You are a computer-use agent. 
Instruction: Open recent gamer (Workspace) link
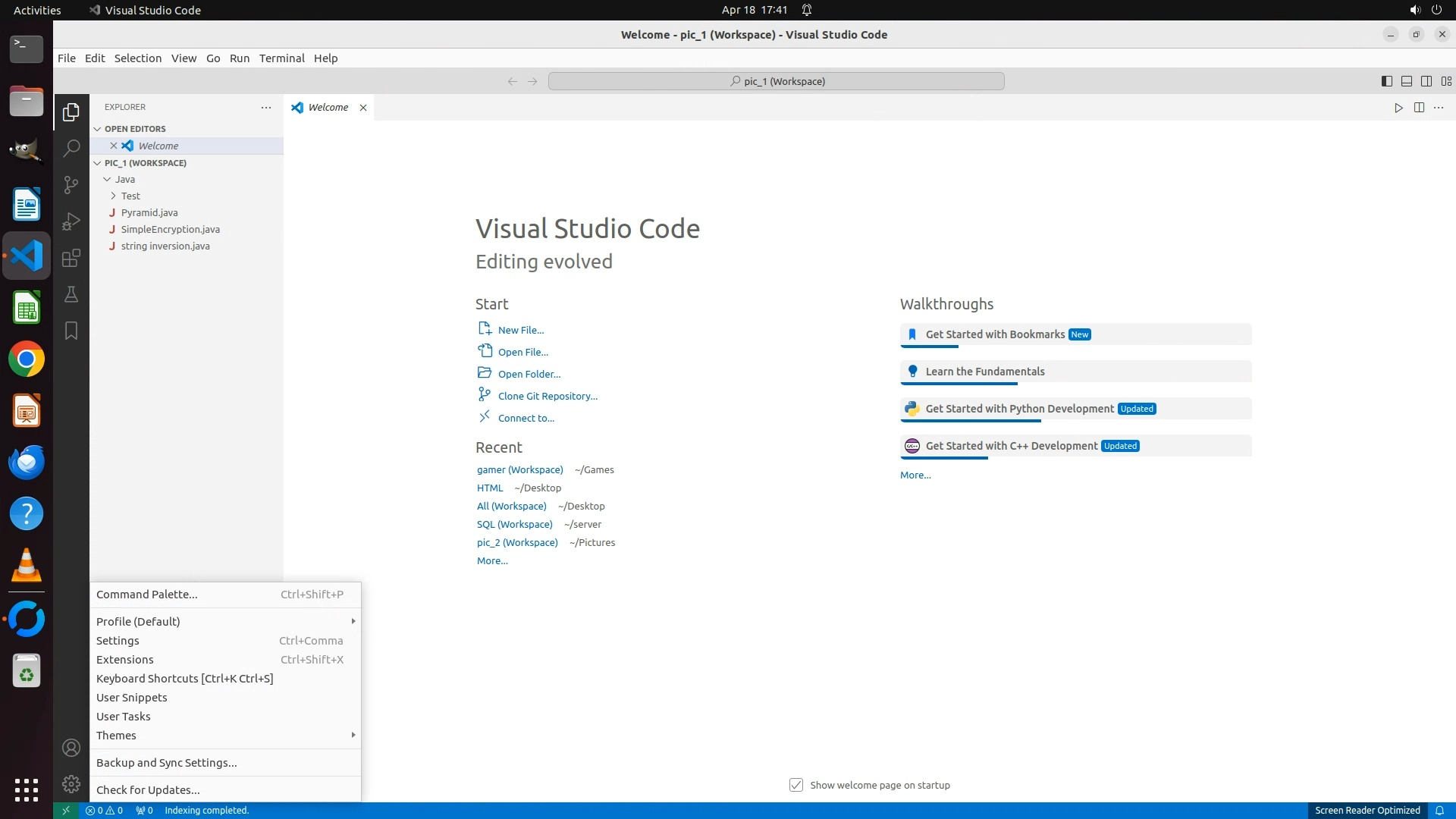[x=519, y=469]
